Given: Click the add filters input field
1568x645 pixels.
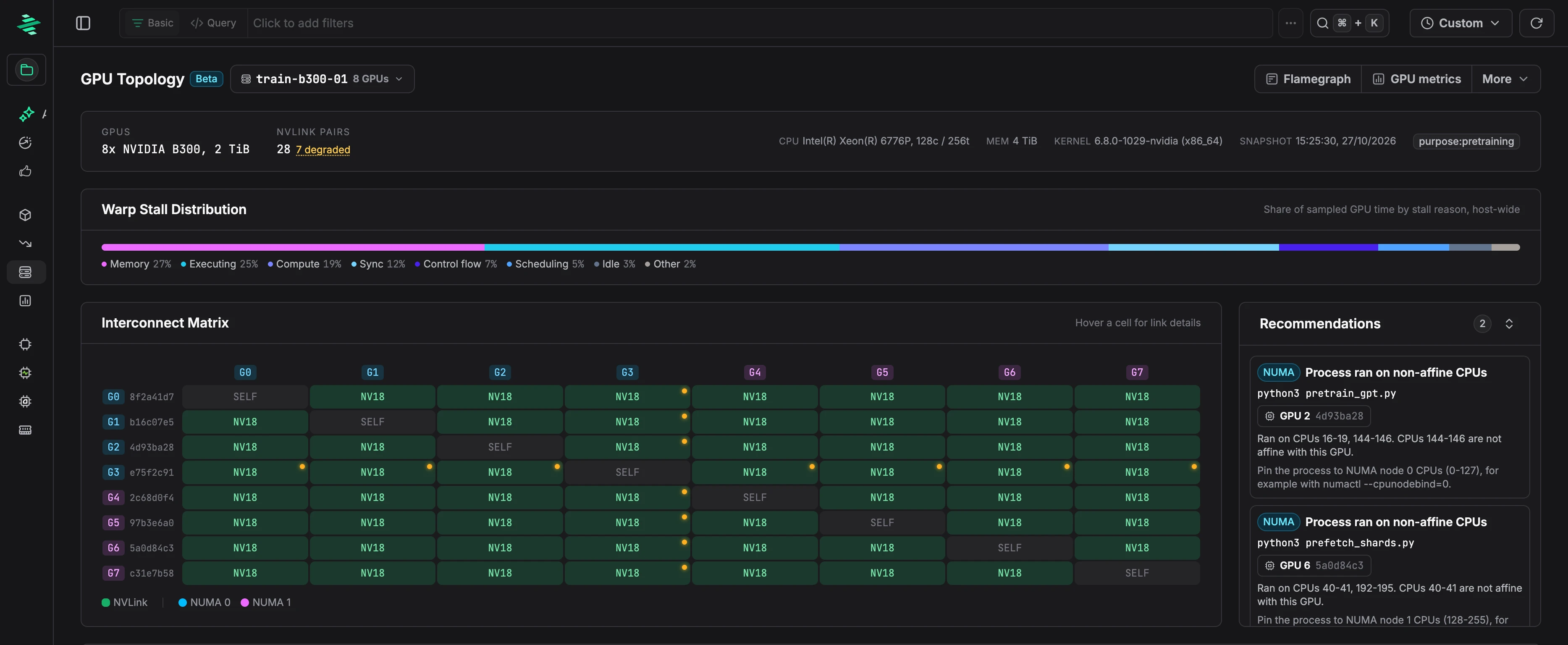Looking at the screenshot, I should [x=760, y=23].
